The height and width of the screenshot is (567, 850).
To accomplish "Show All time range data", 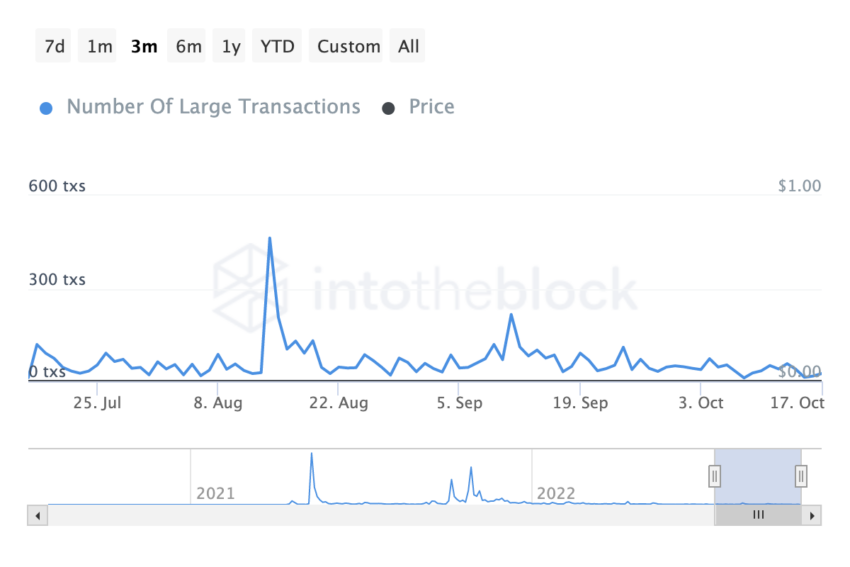I will click(408, 46).
